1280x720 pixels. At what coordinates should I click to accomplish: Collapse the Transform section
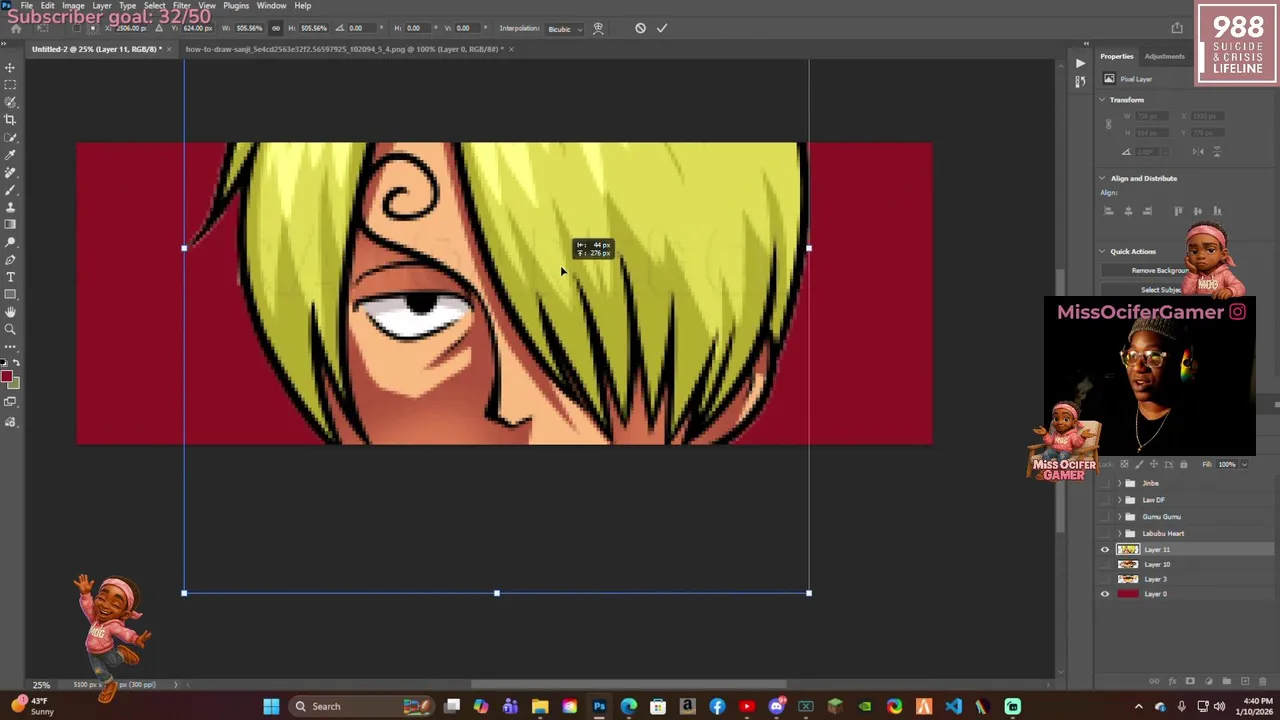click(x=1102, y=100)
